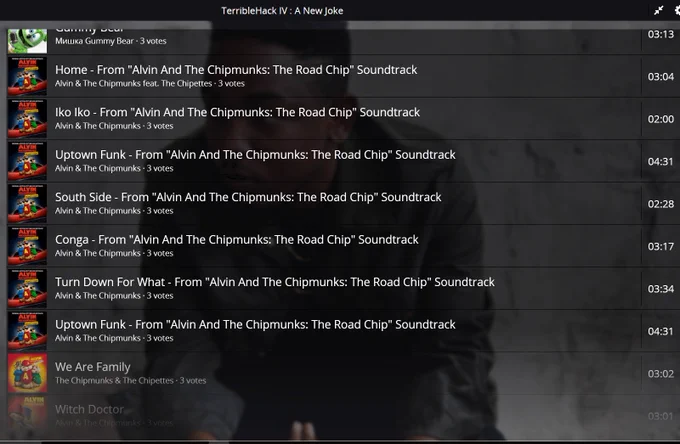
Task: Click "The Chipmunks & The Chipettes · 3 votes" line
Action: (x=131, y=380)
